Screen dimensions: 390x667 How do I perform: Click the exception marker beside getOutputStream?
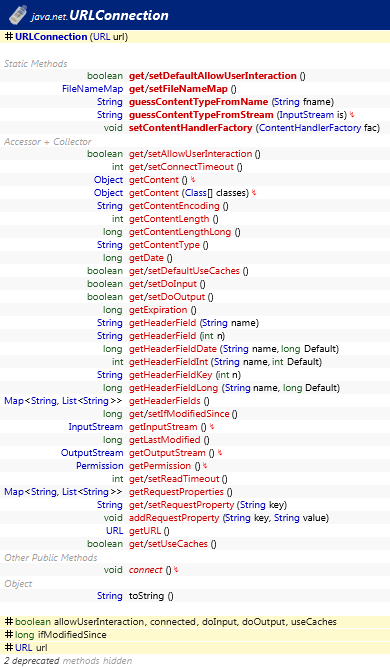(x=220, y=453)
